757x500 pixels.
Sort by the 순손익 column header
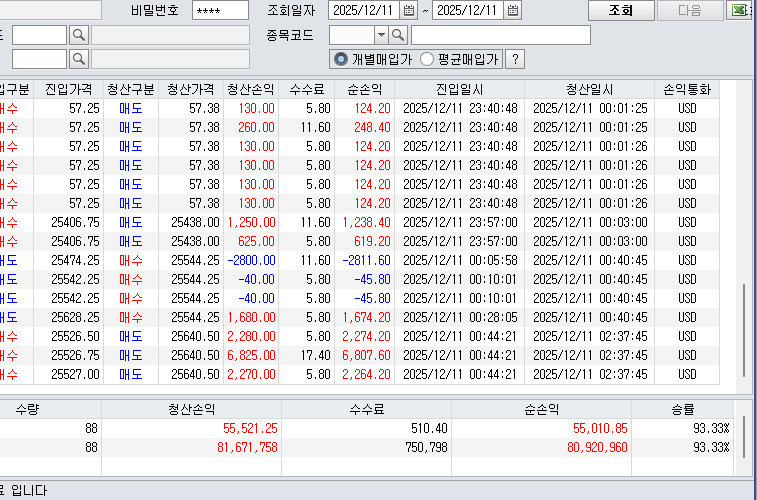point(364,89)
